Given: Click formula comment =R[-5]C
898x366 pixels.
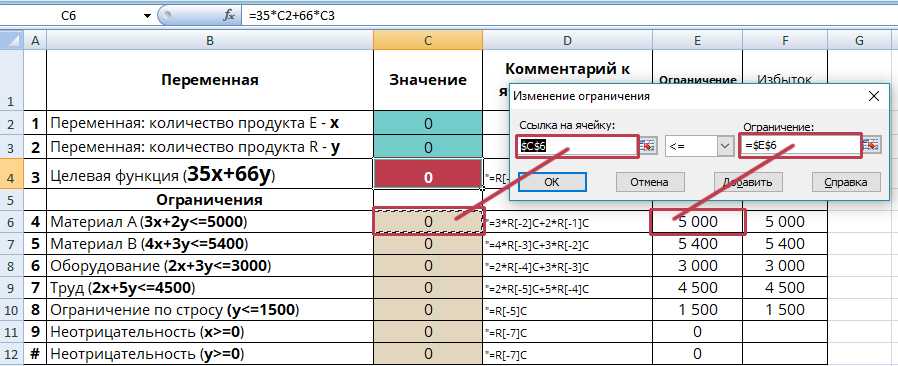Looking at the screenshot, I should tap(567, 311).
